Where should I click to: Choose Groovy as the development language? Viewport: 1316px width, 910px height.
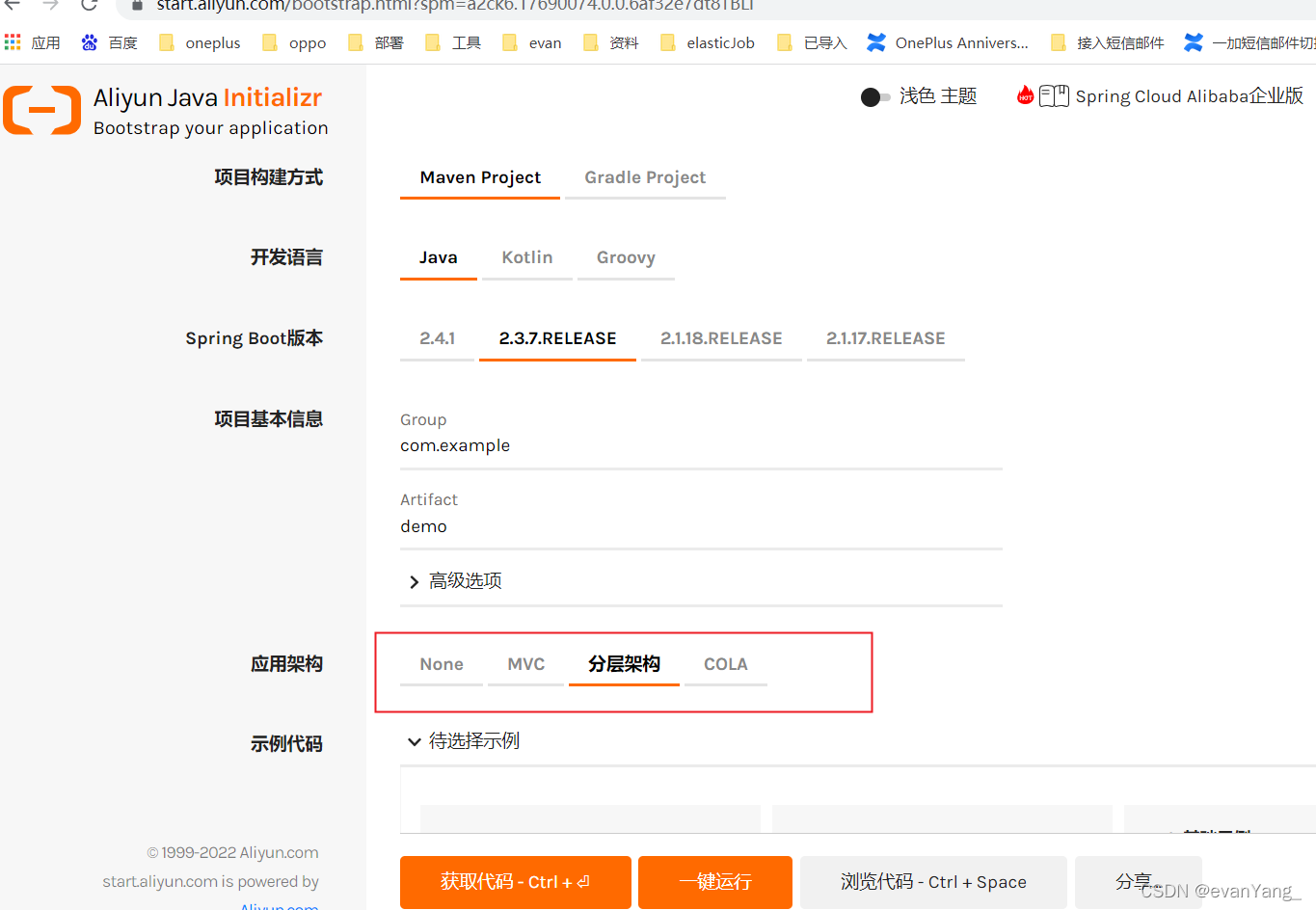[x=626, y=258]
